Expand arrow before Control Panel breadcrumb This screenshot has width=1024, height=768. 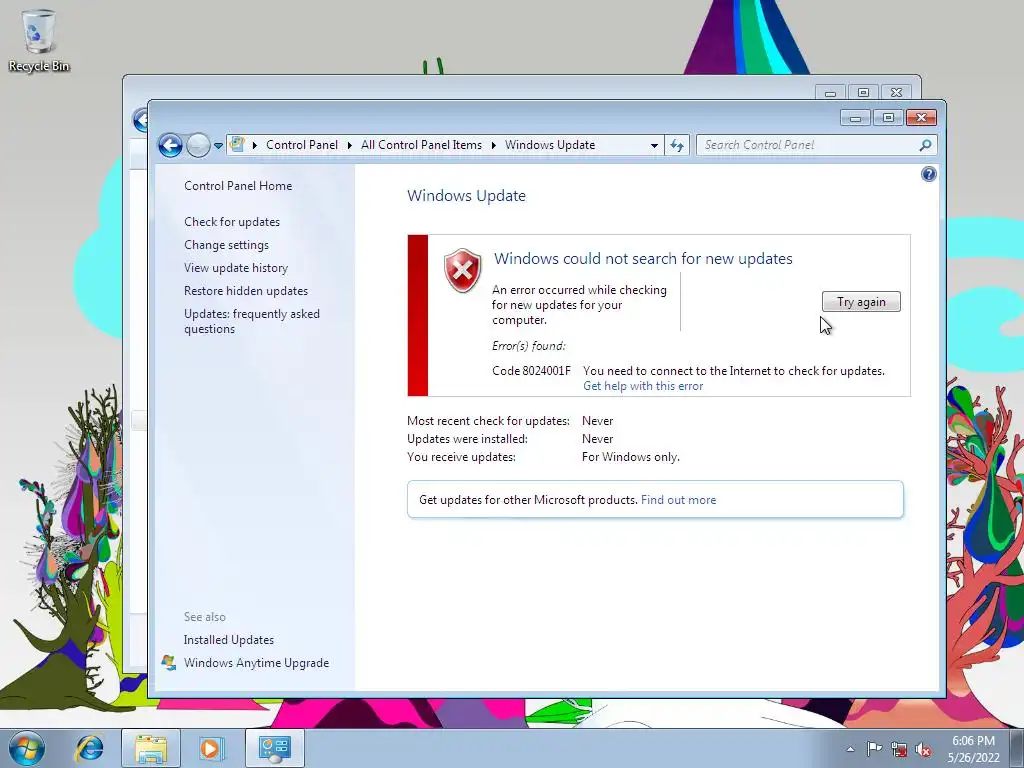(255, 145)
